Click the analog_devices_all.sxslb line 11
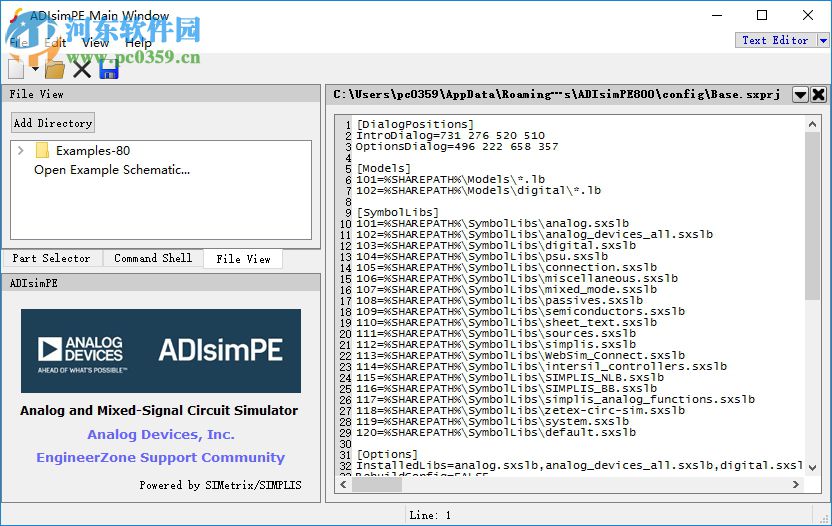This screenshot has height=526, width=832. pyautogui.click(x=534, y=234)
